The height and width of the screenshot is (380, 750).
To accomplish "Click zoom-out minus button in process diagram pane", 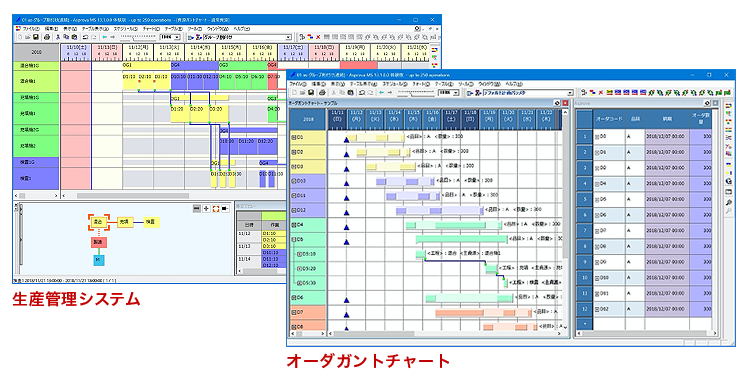I will pyautogui.click(x=197, y=209).
